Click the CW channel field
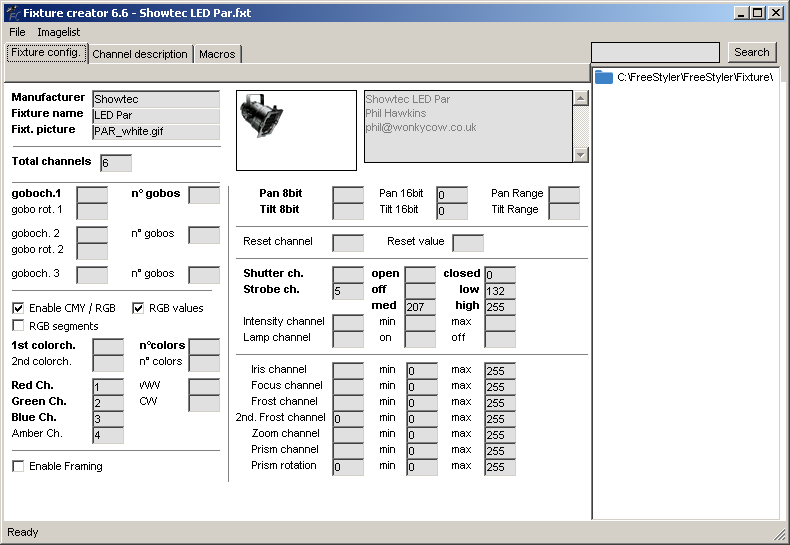This screenshot has height=545, width=790. click(x=205, y=402)
